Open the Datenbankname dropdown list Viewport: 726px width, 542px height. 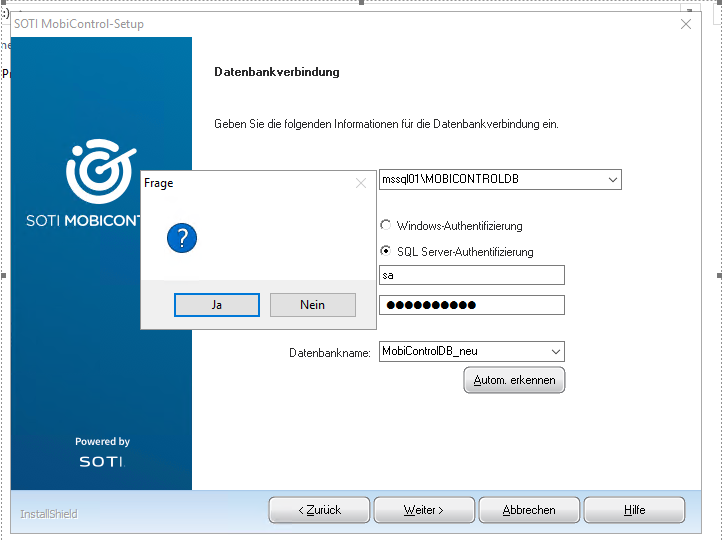click(x=555, y=352)
